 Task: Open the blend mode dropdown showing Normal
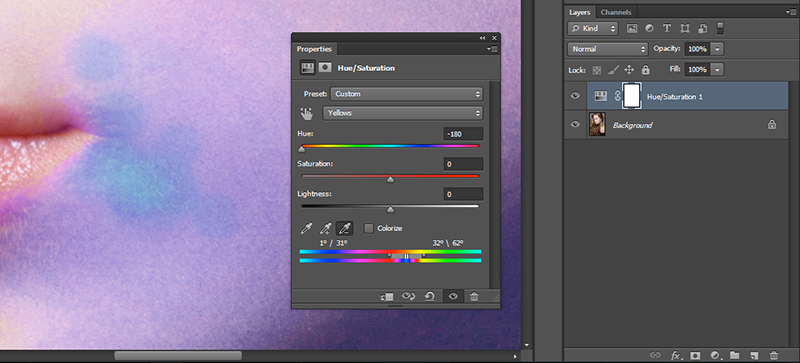608,49
